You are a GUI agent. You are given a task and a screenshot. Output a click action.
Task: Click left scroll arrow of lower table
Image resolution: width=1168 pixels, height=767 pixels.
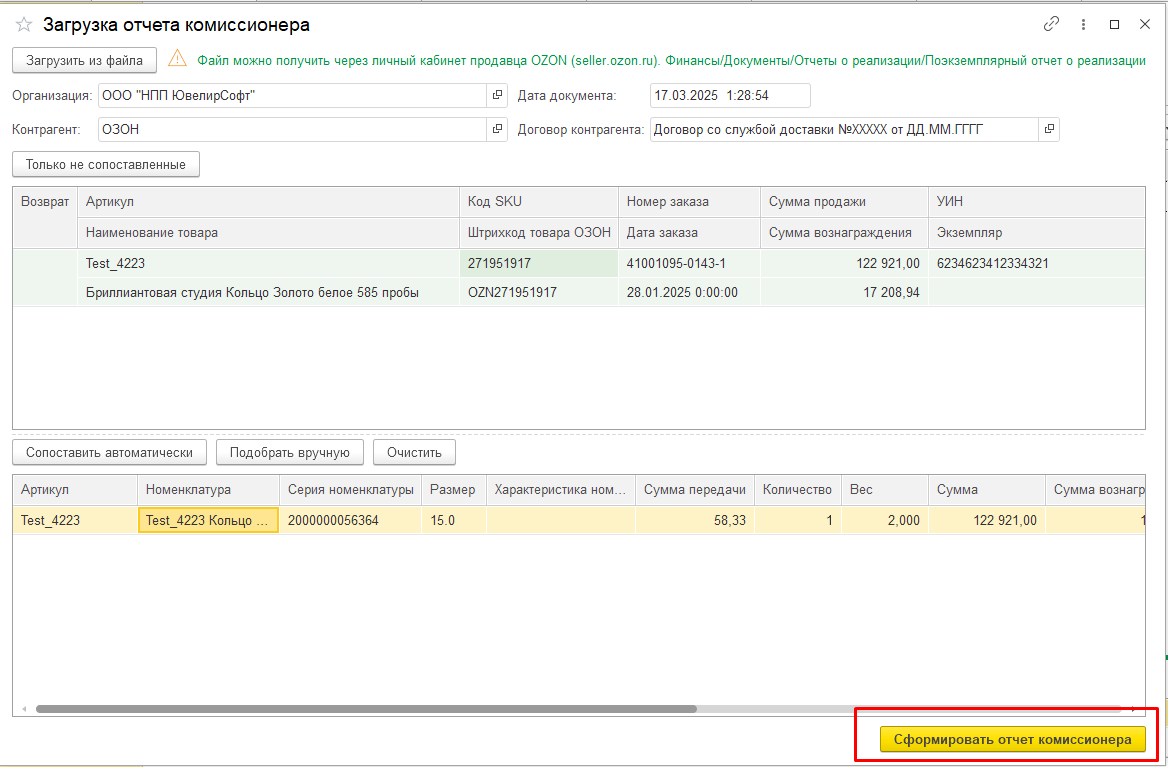point(23,709)
